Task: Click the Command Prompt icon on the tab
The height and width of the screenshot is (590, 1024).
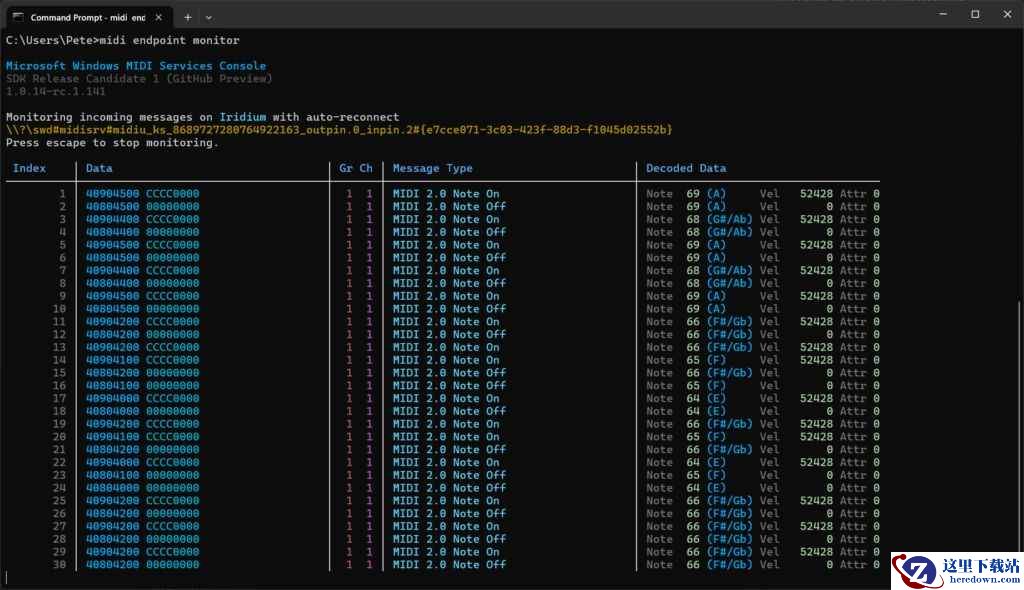Action: [x=18, y=17]
